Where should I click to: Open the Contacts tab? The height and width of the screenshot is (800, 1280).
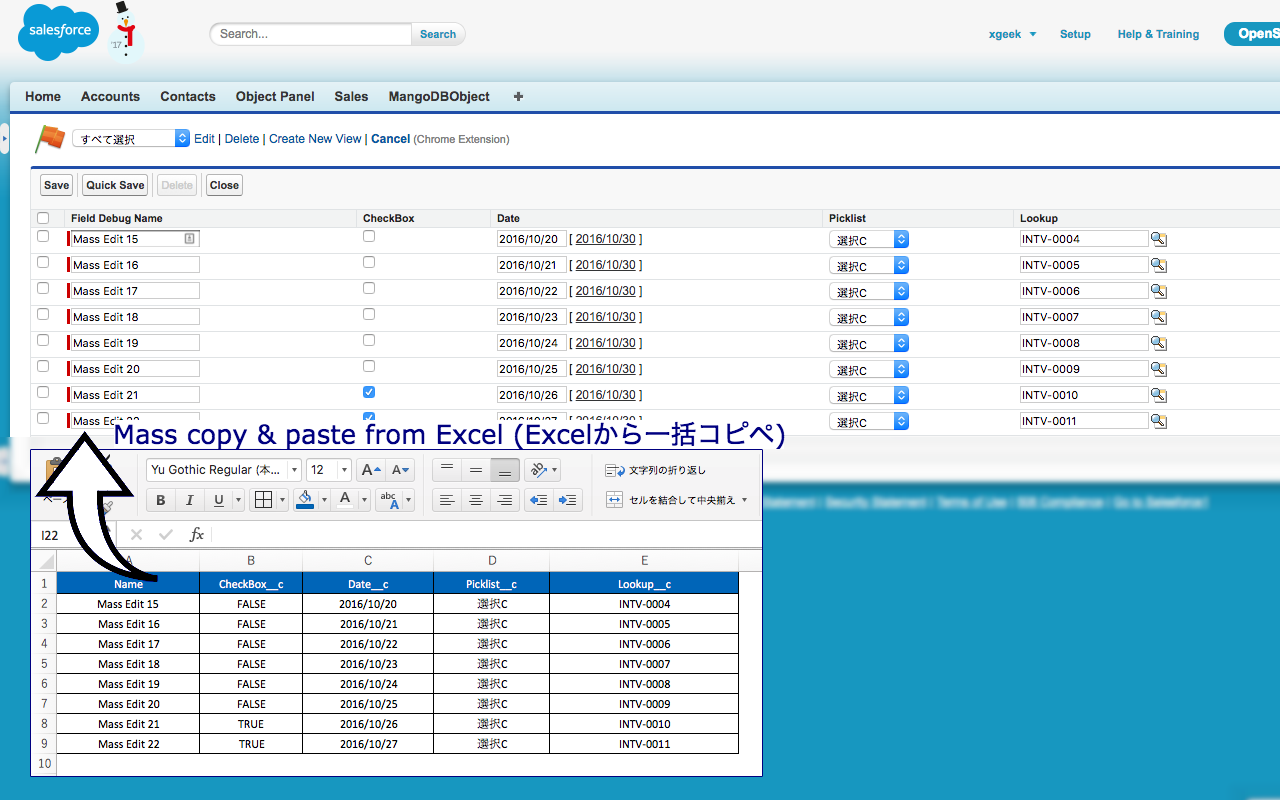click(x=188, y=97)
